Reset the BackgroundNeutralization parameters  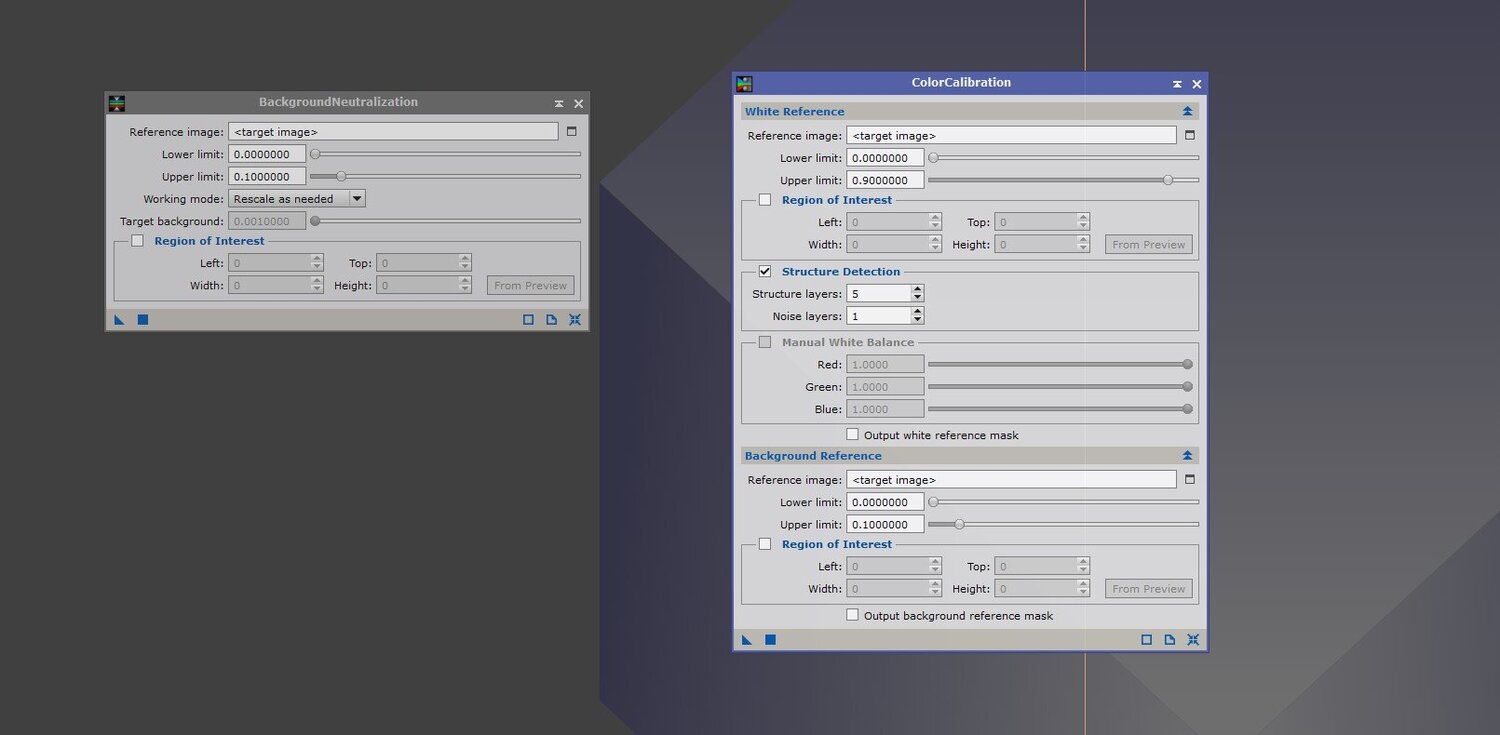(575, 320)
